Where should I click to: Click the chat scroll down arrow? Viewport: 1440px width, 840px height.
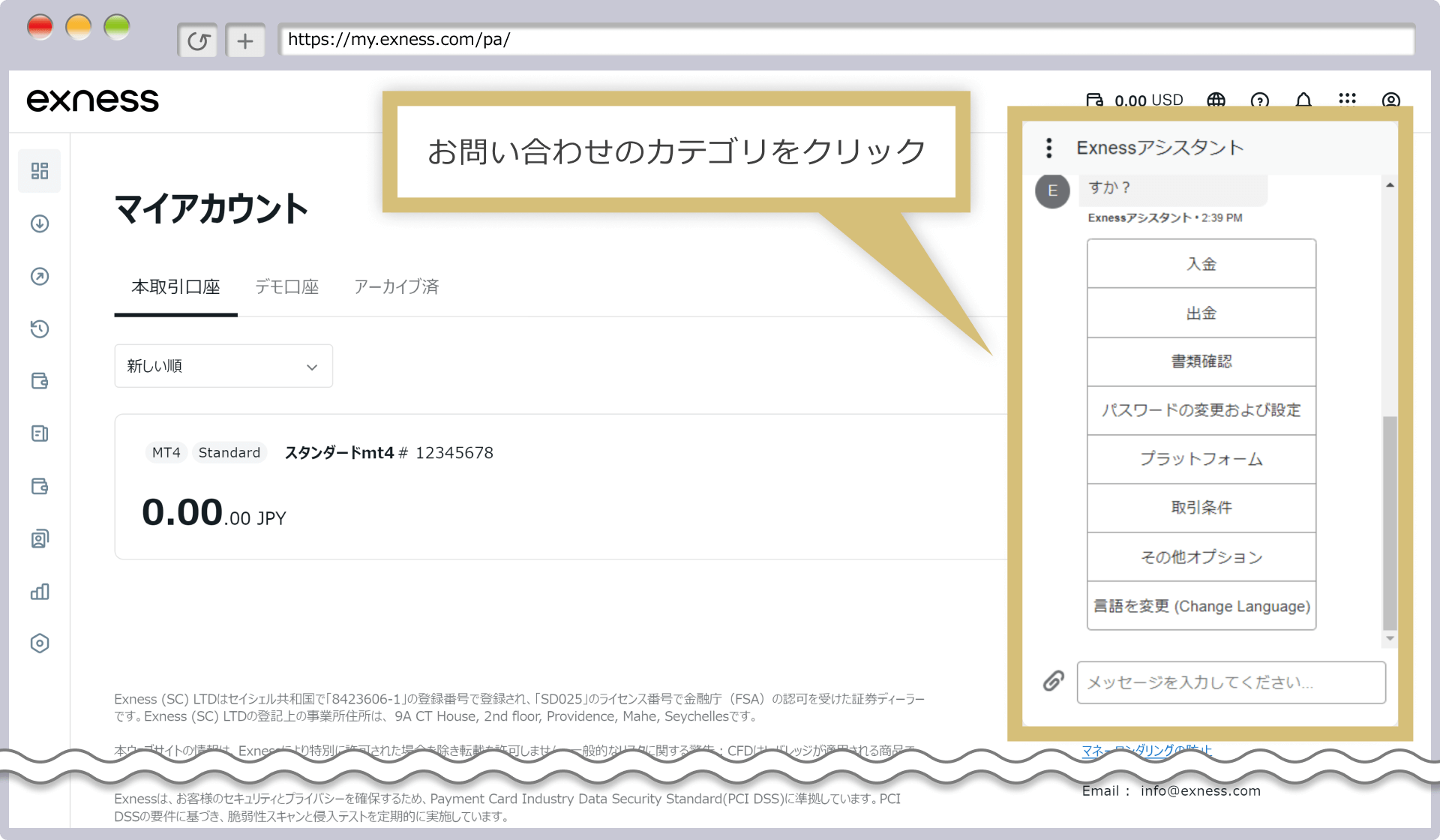tap(1390, 639)
